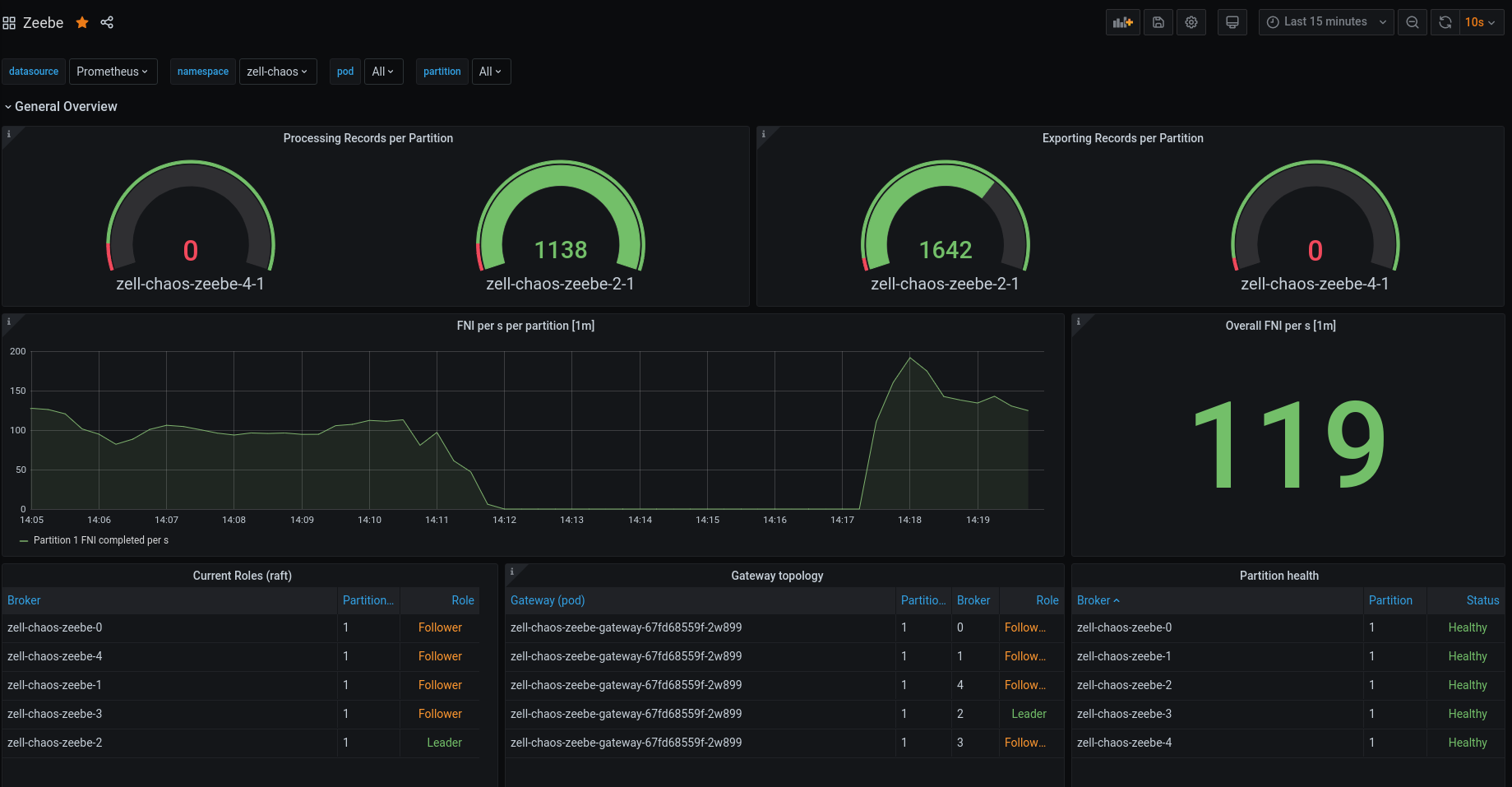The width and height of the screenshot is (1512, 787).
Task: Open the Prometheus datasource dropdown
Action: (113, 72)
